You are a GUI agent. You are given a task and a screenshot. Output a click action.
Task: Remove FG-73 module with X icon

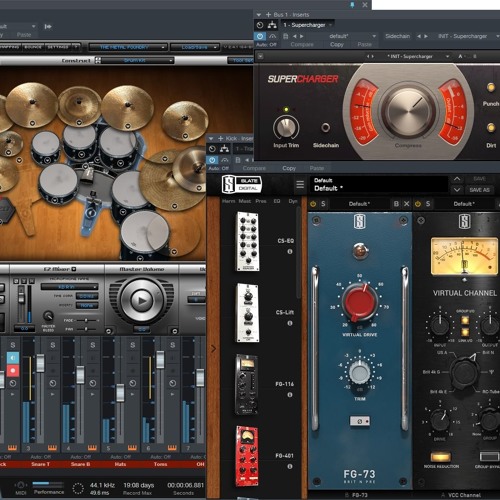pos(406,204)
